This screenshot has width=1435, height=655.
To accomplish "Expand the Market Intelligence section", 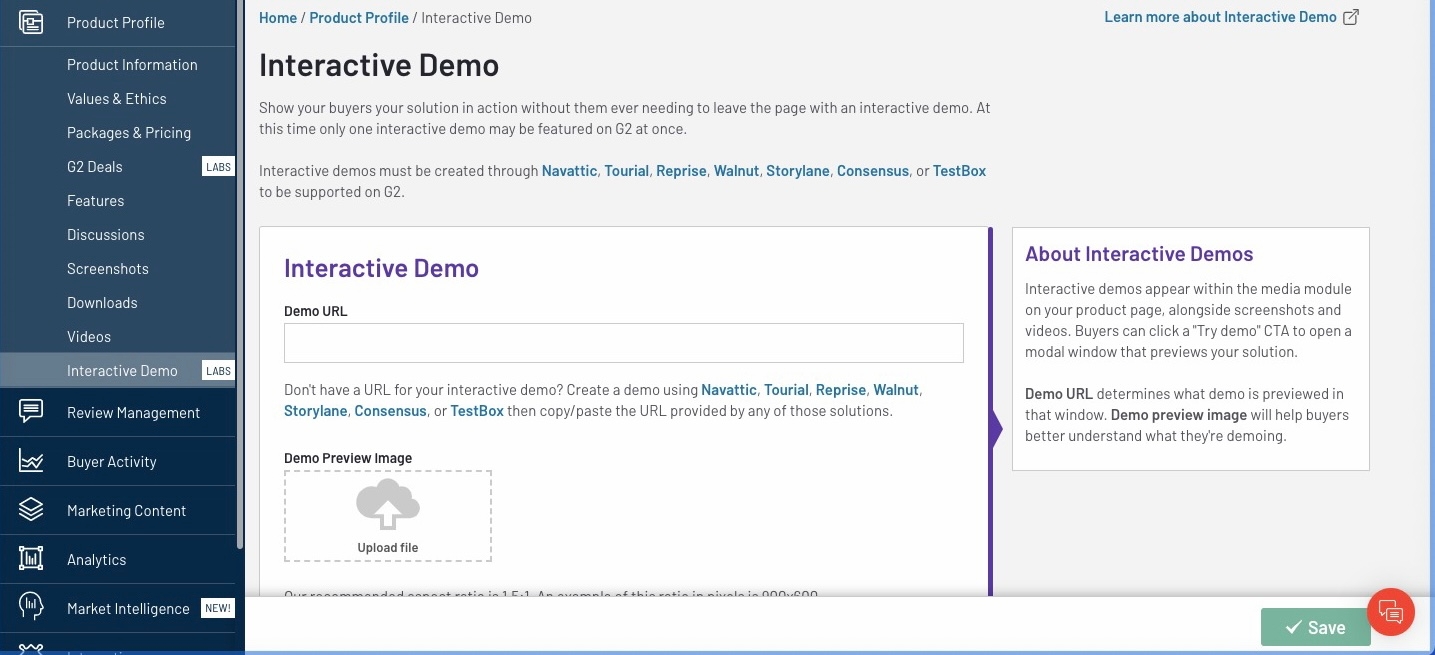I will 128,609.
